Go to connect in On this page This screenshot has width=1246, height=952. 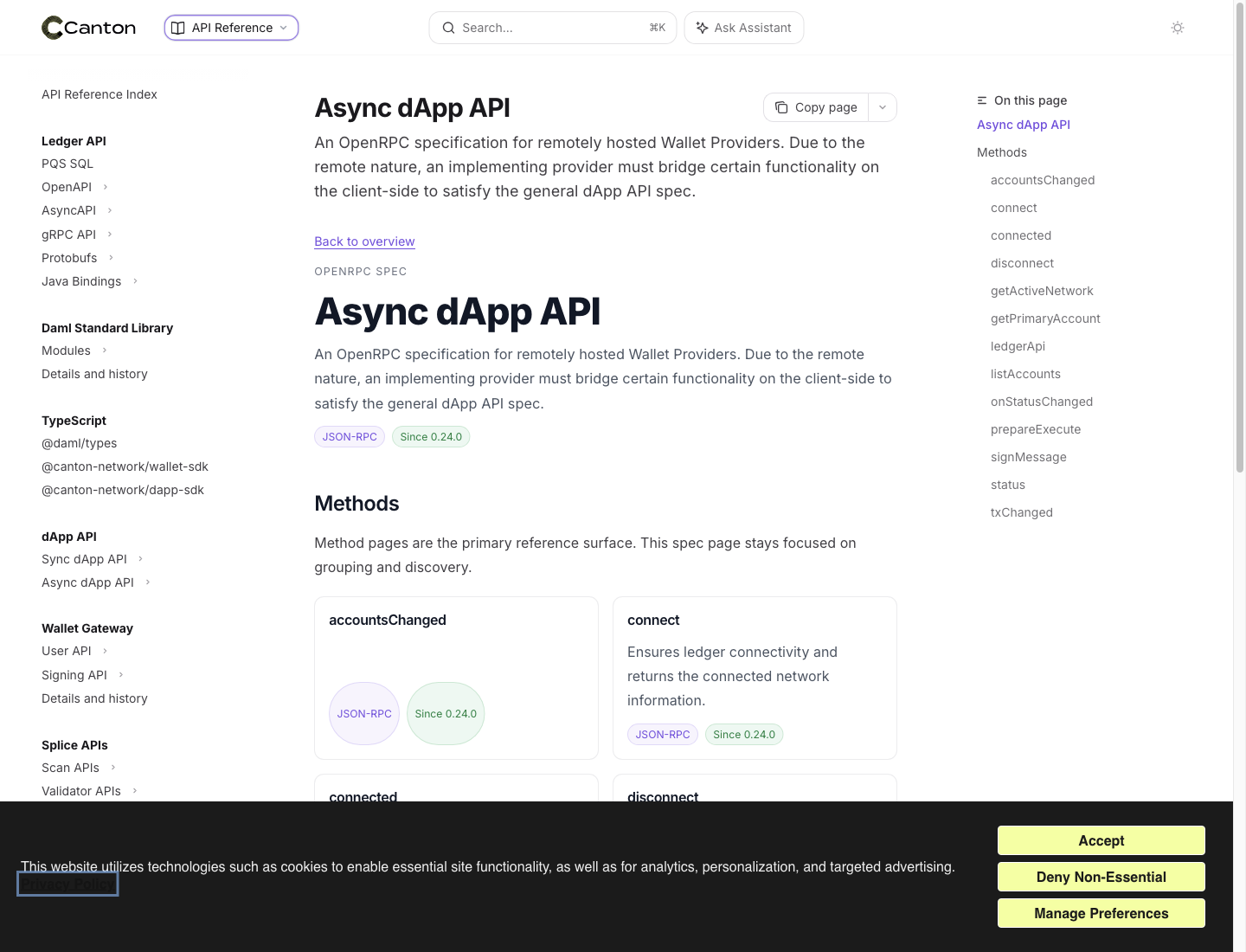(x=1014, y=208)
